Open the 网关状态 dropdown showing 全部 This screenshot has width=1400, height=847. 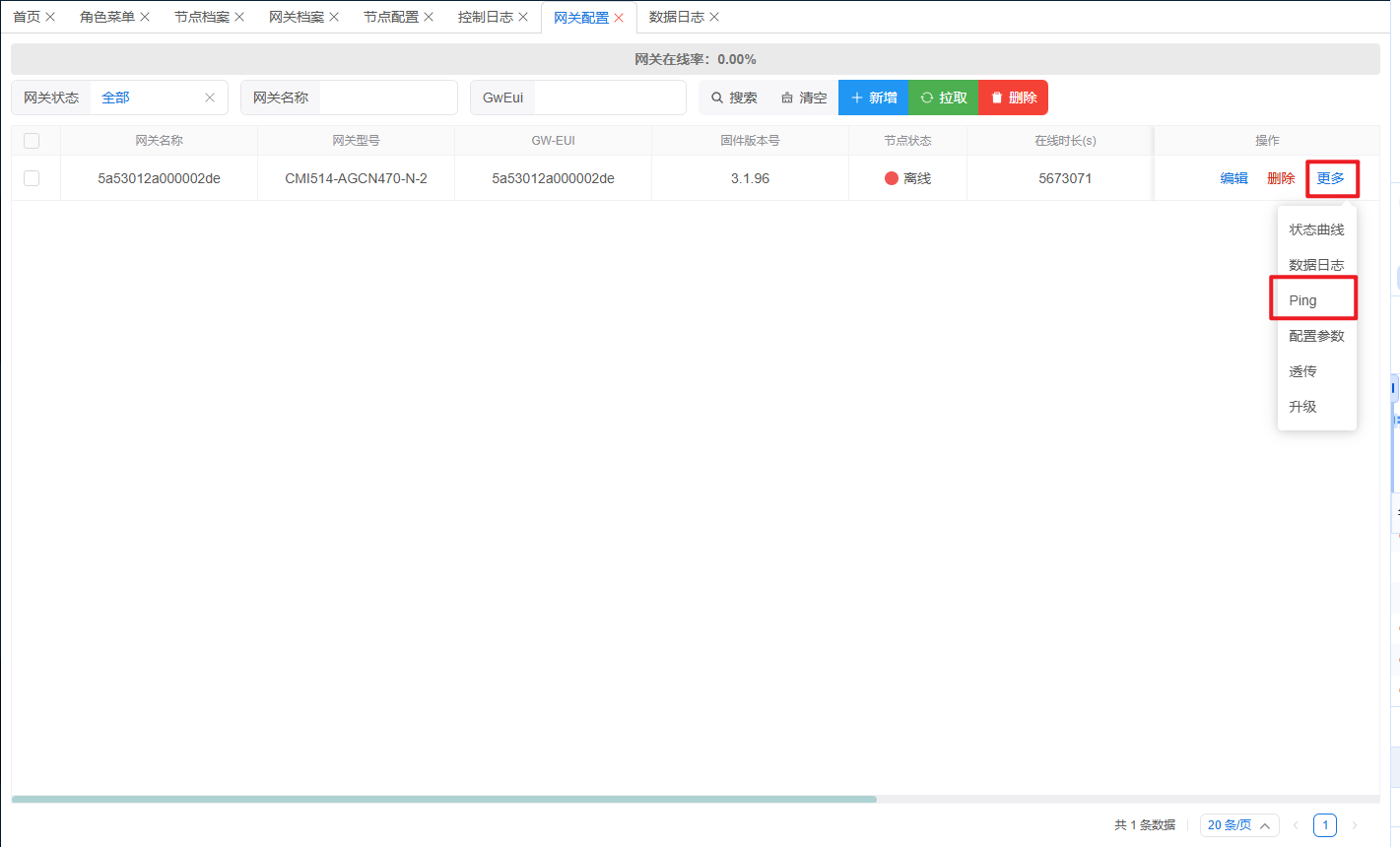pos(159,98)
